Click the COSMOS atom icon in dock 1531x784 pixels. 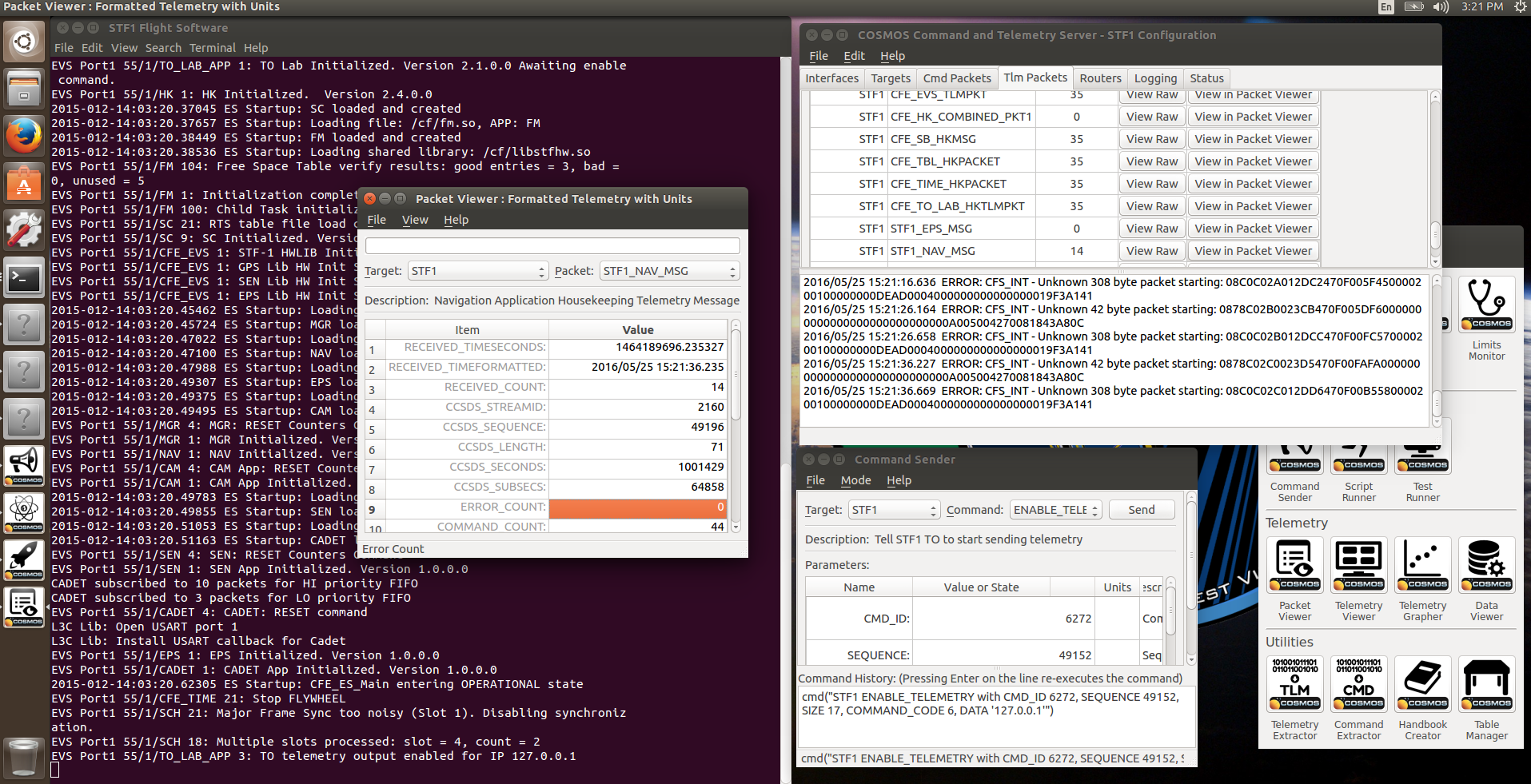point(24,512)
